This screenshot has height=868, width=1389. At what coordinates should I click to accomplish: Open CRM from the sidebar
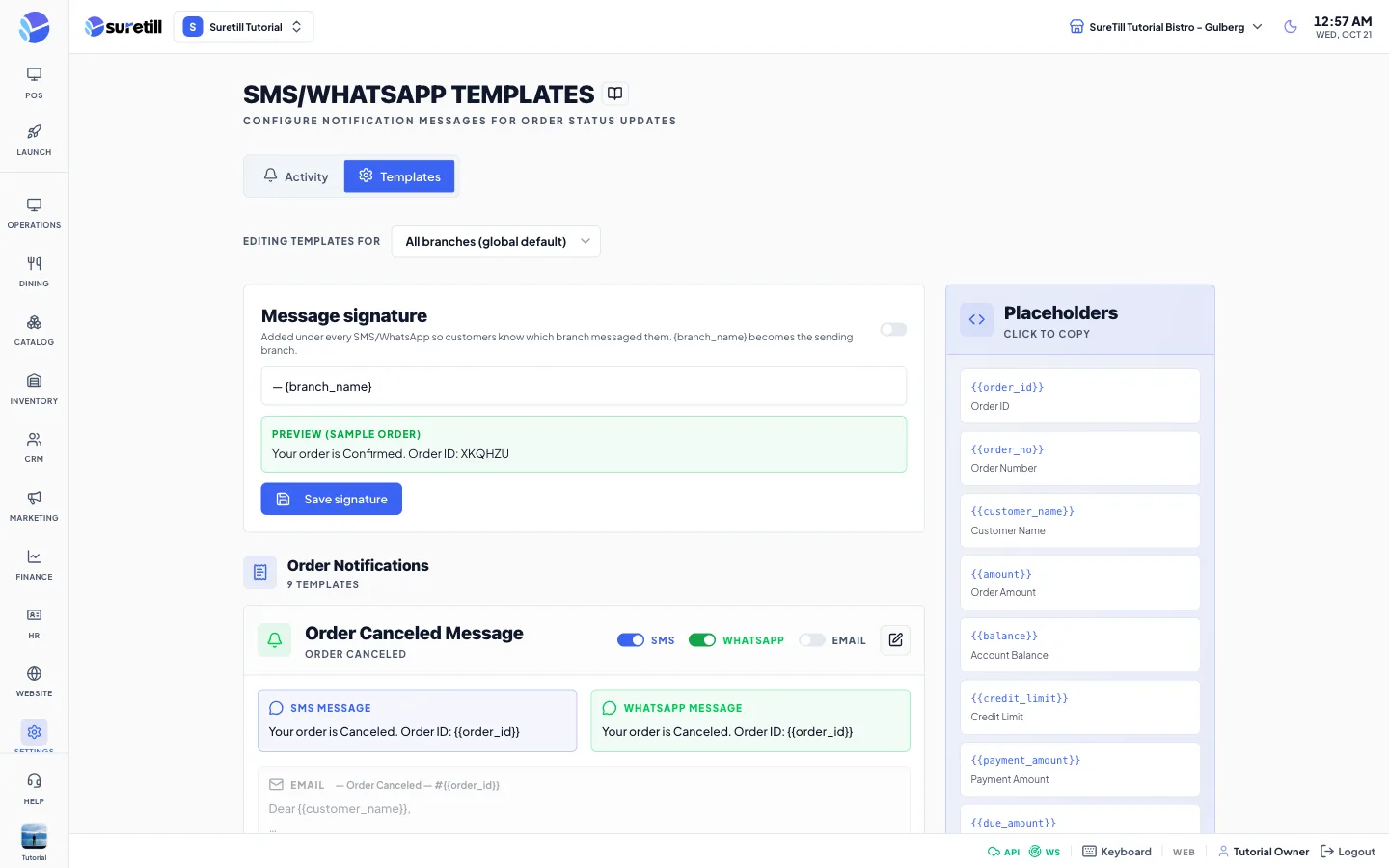coord(34,448)
